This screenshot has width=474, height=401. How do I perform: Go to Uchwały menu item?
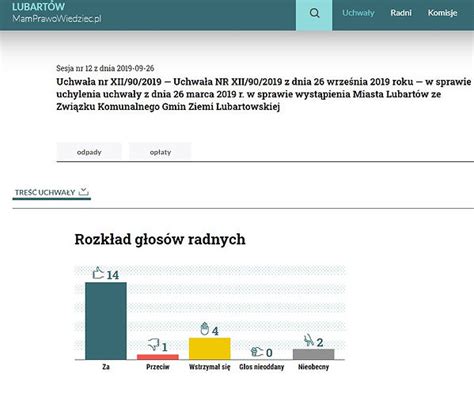click(358, 13)
